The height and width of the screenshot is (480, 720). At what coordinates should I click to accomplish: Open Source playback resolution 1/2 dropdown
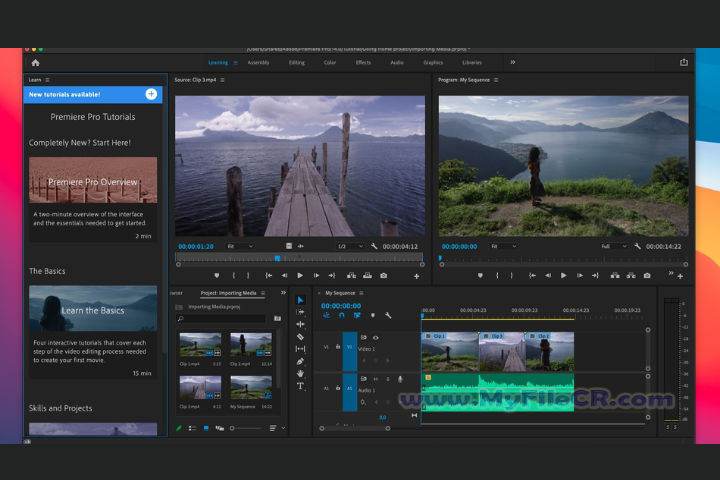(350, 246)
